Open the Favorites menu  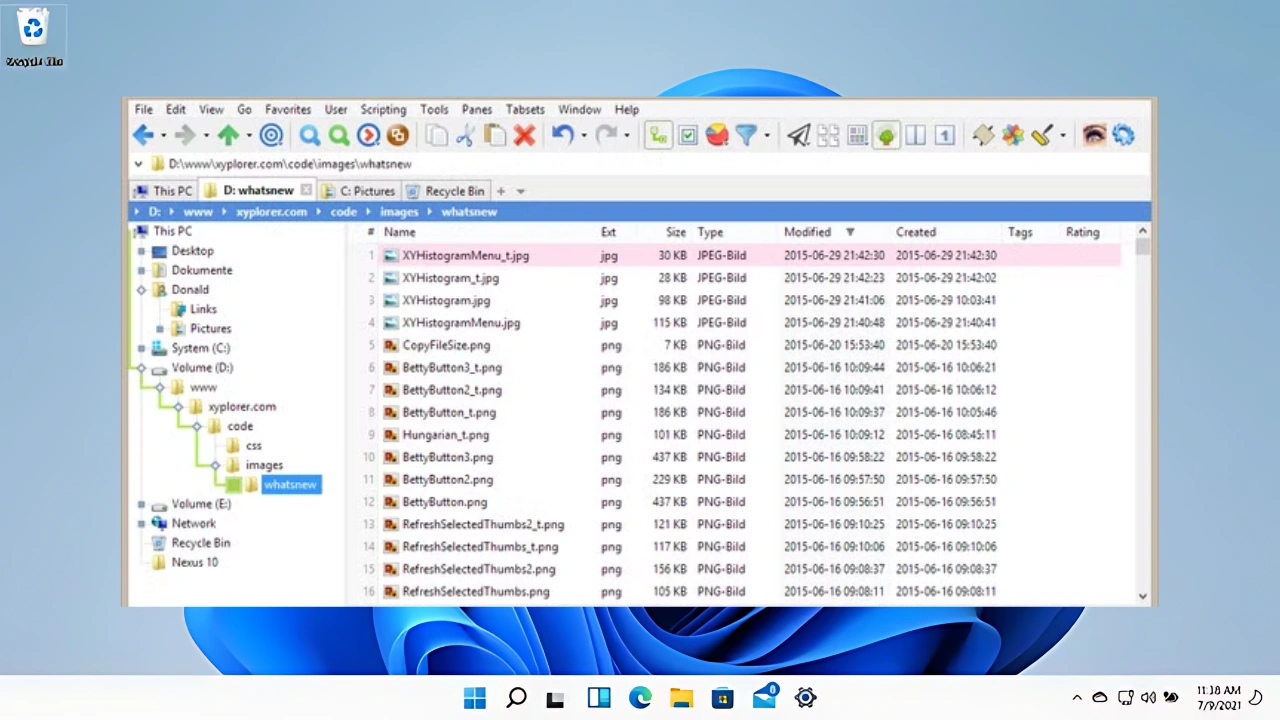(288, 109)
